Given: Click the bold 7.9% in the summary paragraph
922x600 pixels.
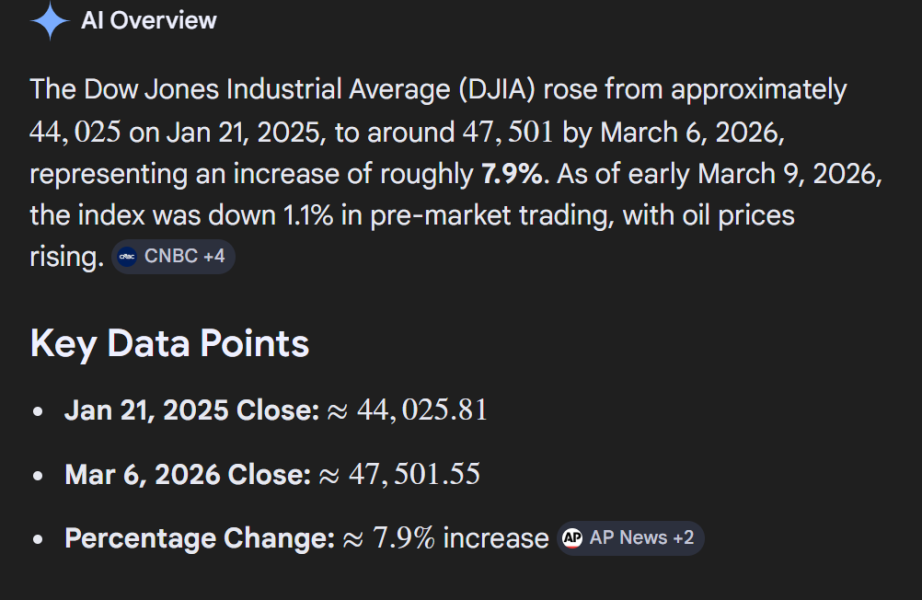Looking at the screenshot, I should pos(514,173).
